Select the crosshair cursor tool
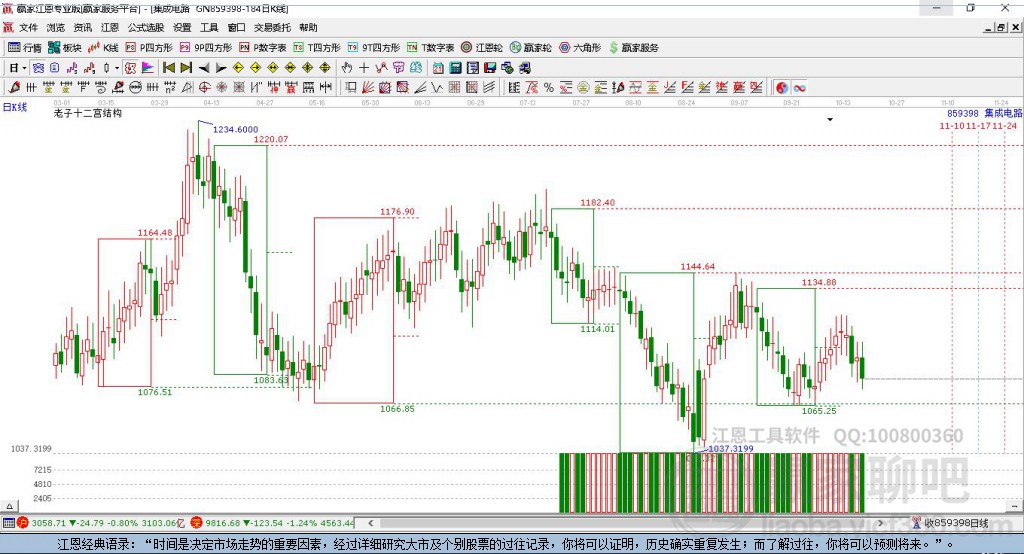The width and height of the screenshot is (1024, 554). click(364, 68)
